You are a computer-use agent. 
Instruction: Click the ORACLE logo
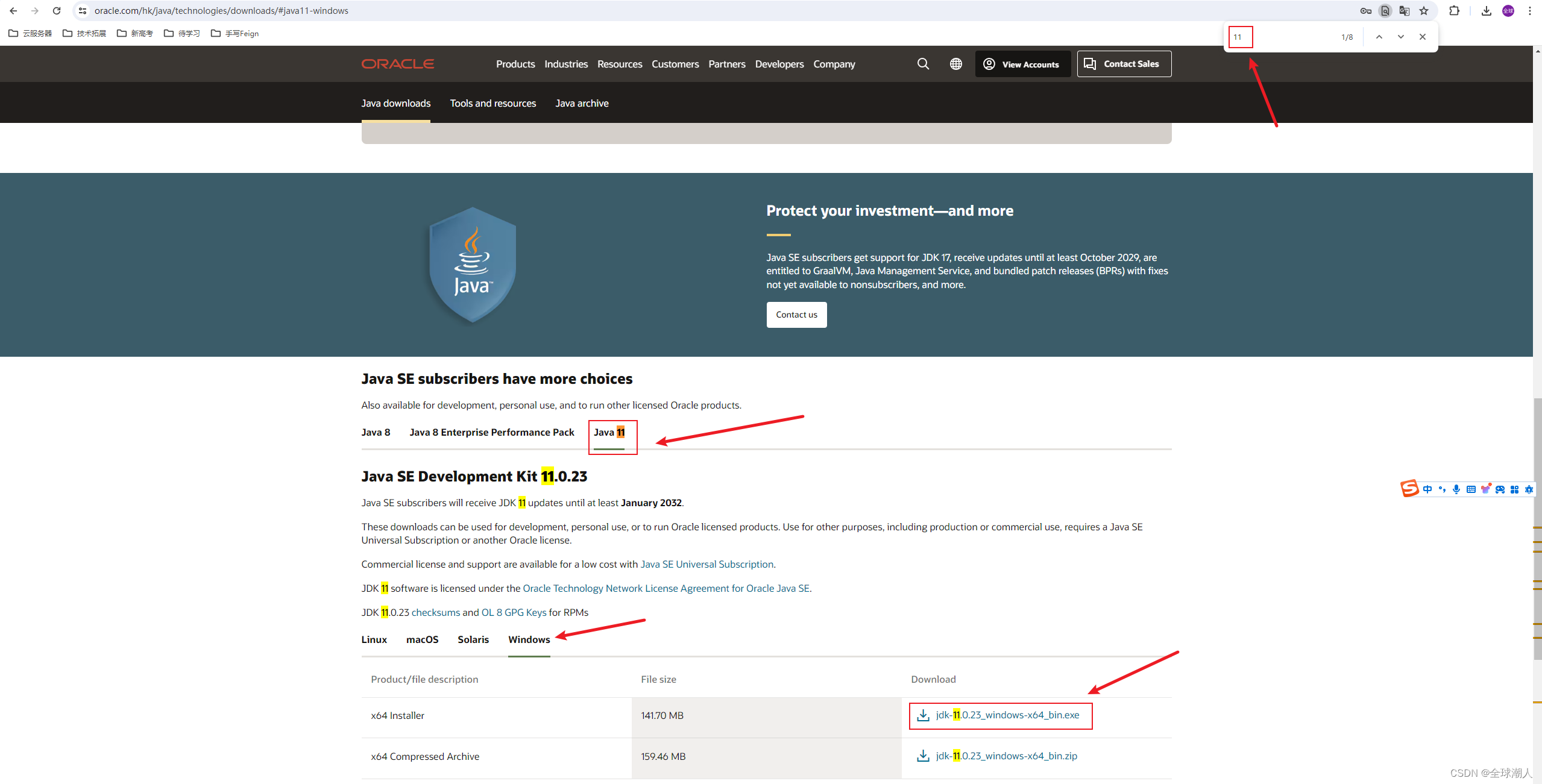[x=398, y=64]
